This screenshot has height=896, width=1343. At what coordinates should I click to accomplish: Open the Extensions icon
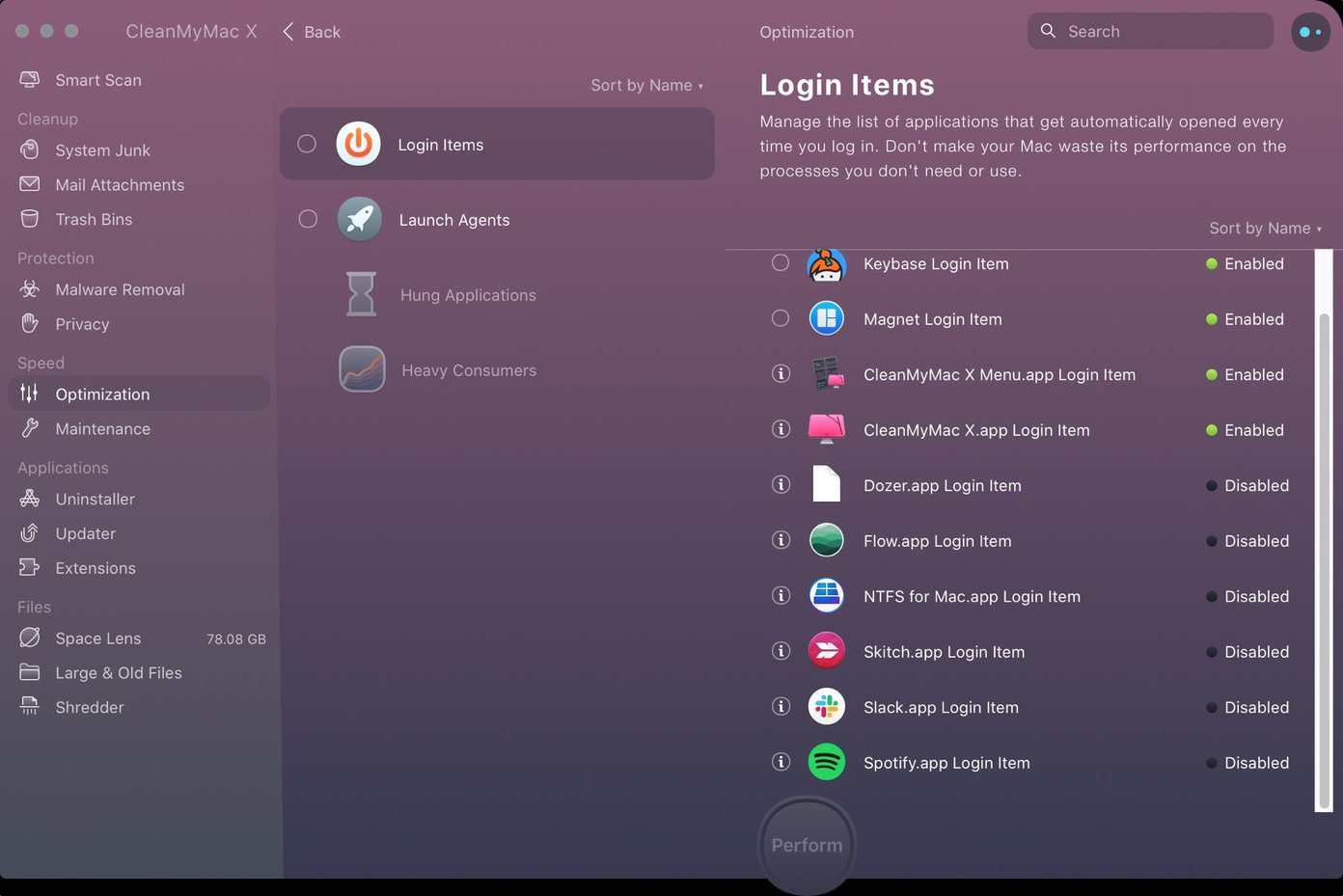(30, 568)
